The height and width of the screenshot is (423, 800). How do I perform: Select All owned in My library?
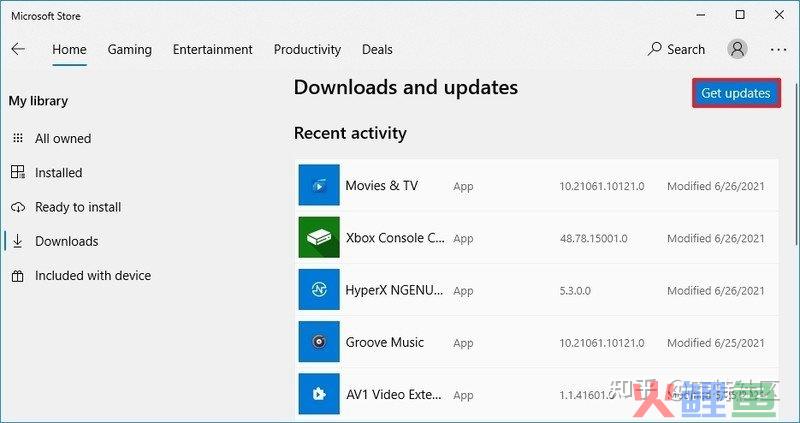63,138
